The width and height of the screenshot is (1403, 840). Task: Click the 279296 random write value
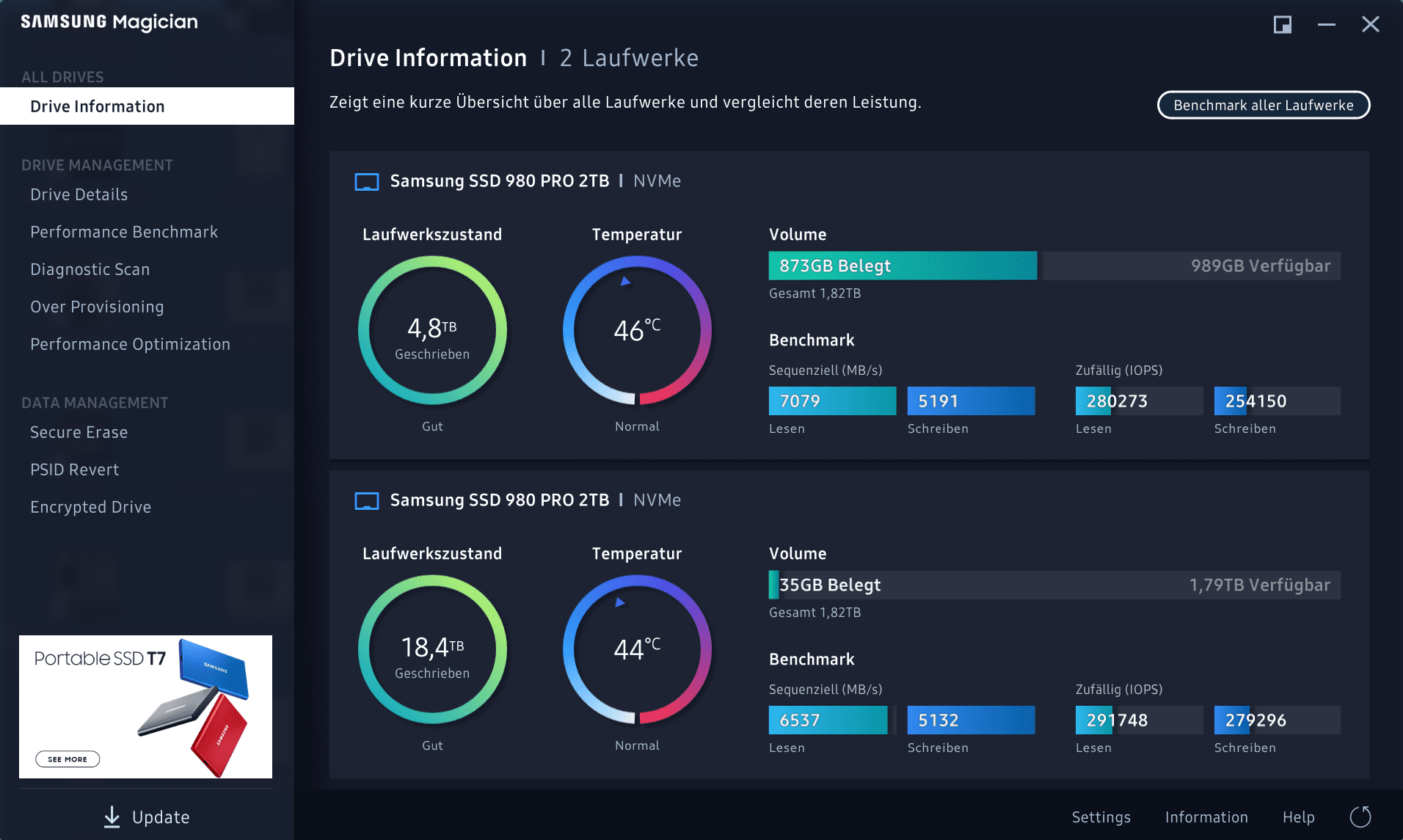coord(1256,720)
